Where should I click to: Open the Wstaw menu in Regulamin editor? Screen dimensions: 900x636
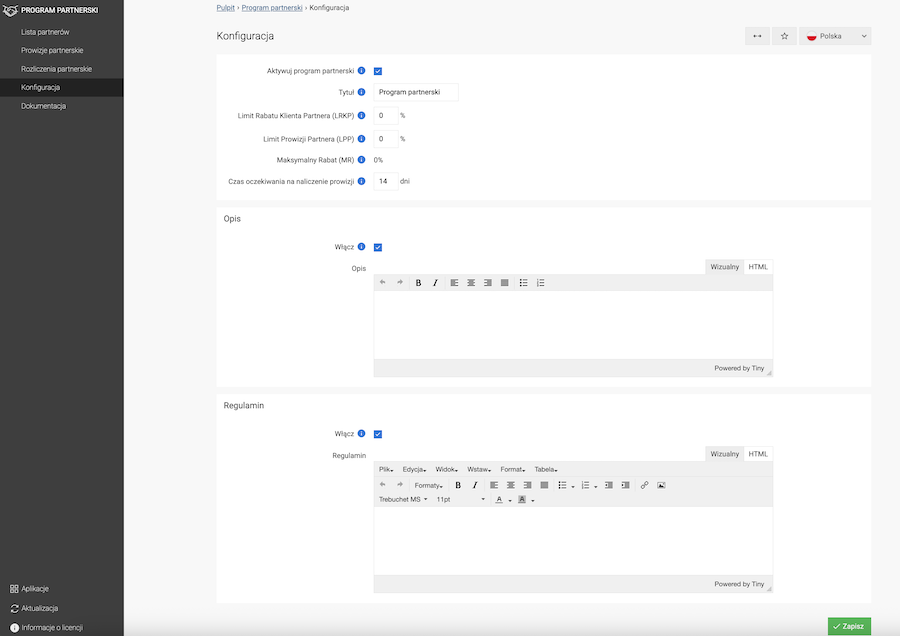(x=479, y=470)
